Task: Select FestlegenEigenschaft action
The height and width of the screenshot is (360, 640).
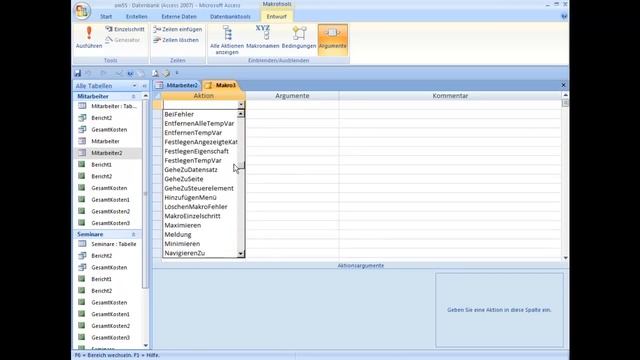Action: (200, 151)
